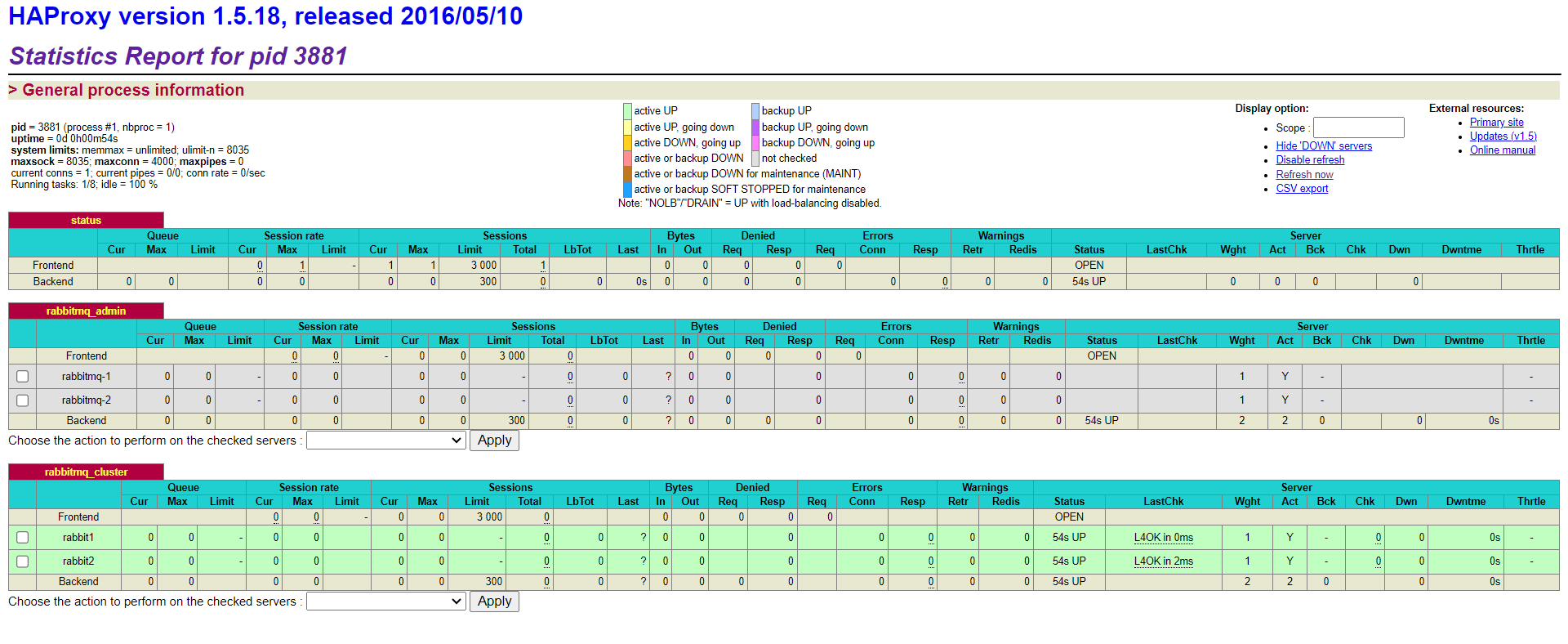
Task: Click the 'pid = 3881' process info line
Action: [92, 127]
